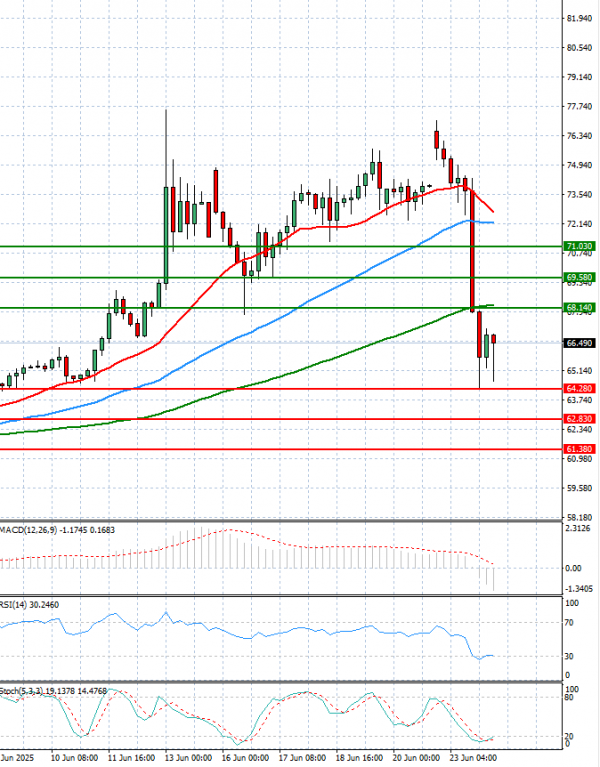The height and width of the screenshot is (767, 600).
Task: Click the current price 66.490 label
Action: 579,343
